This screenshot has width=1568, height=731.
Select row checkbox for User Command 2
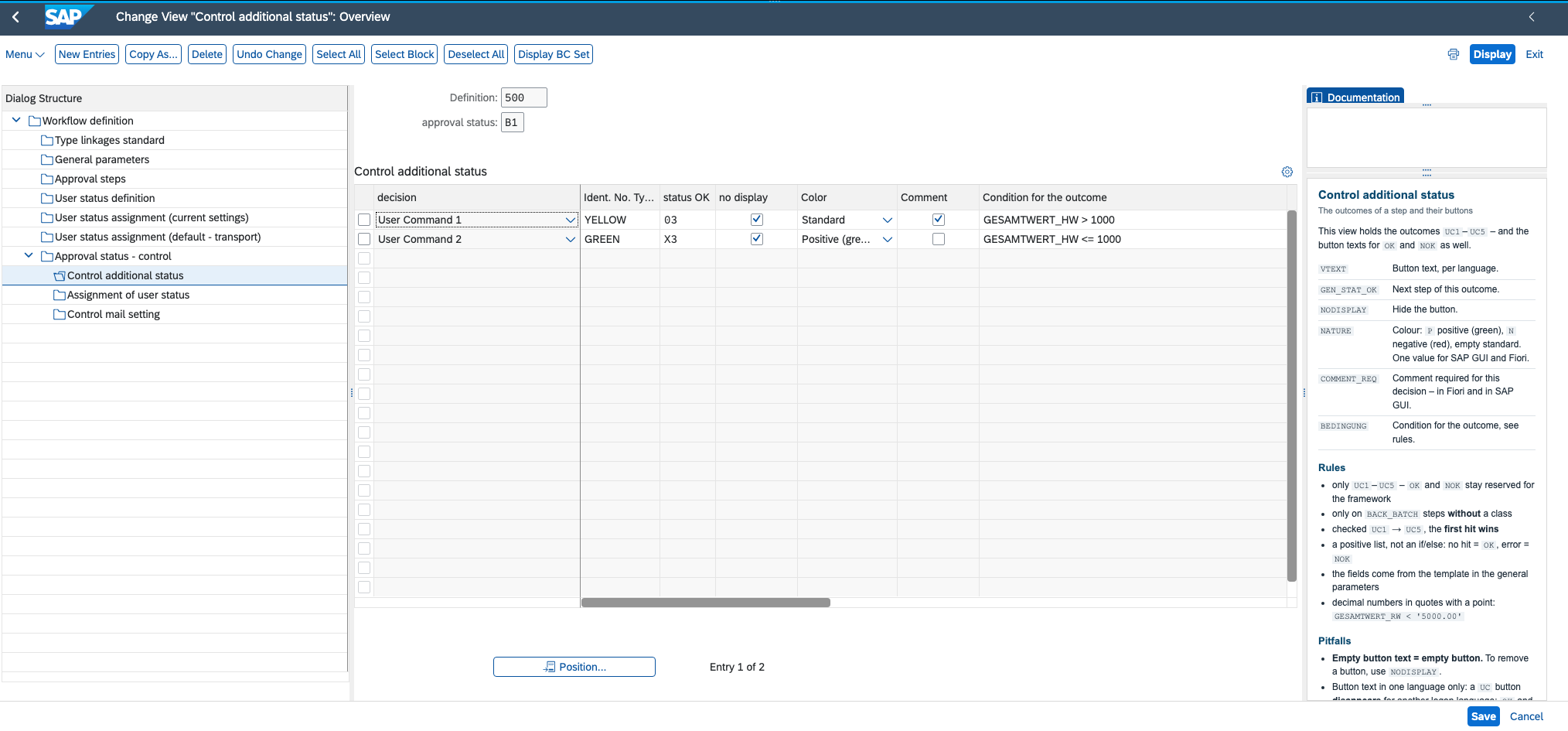click(x=364, y=239)
